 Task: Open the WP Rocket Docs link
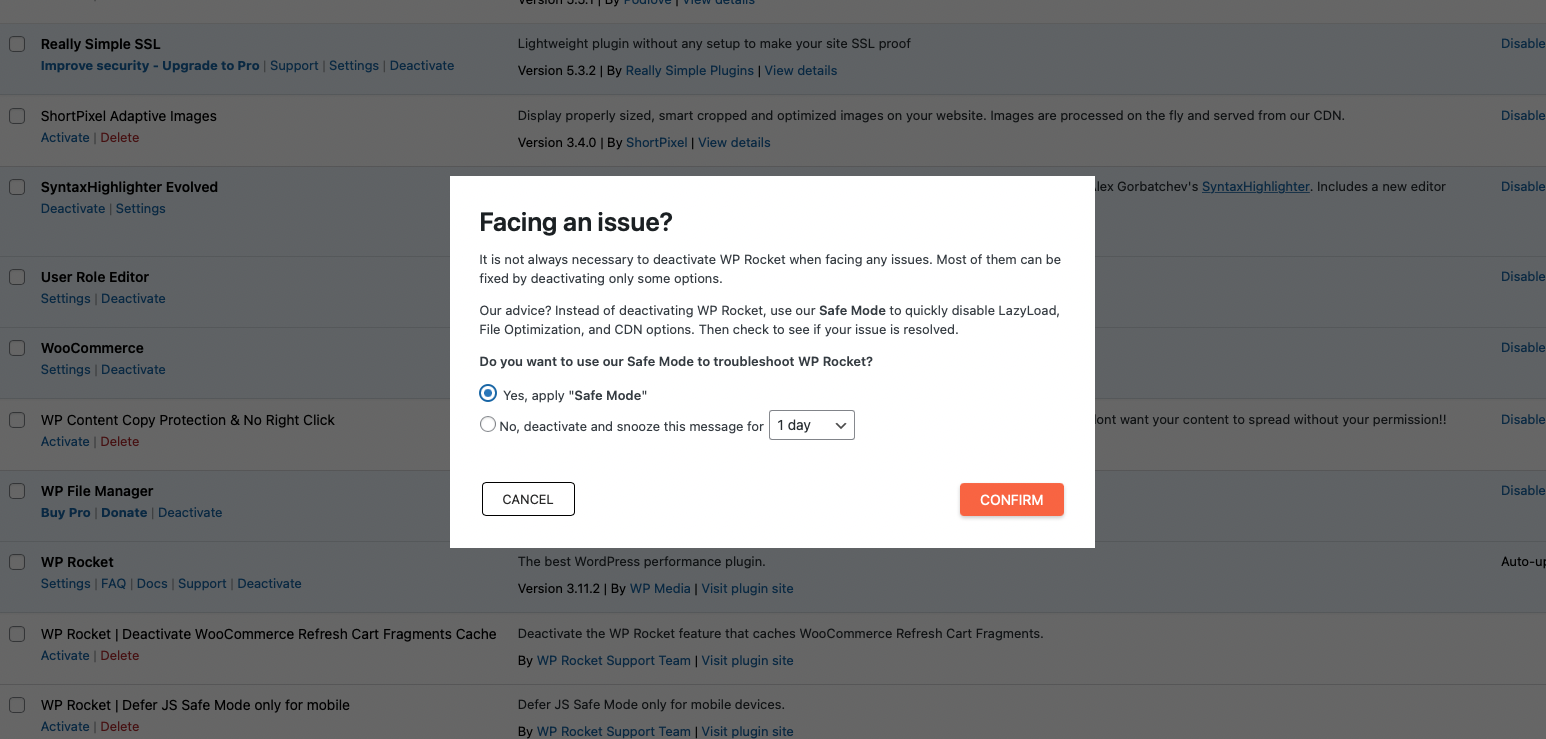pos(152,583)
